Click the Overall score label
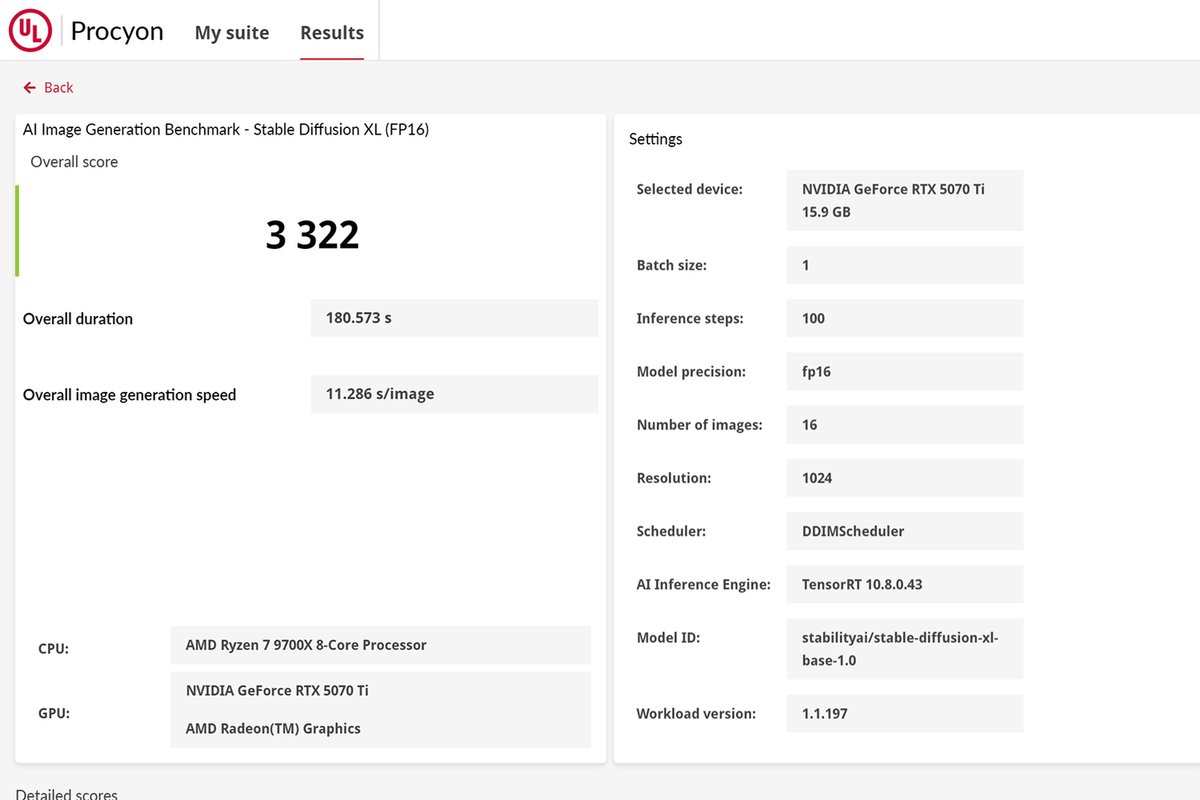Image resolution: width=1200 pixels, height=800 pixels. (x=74, y=162)
